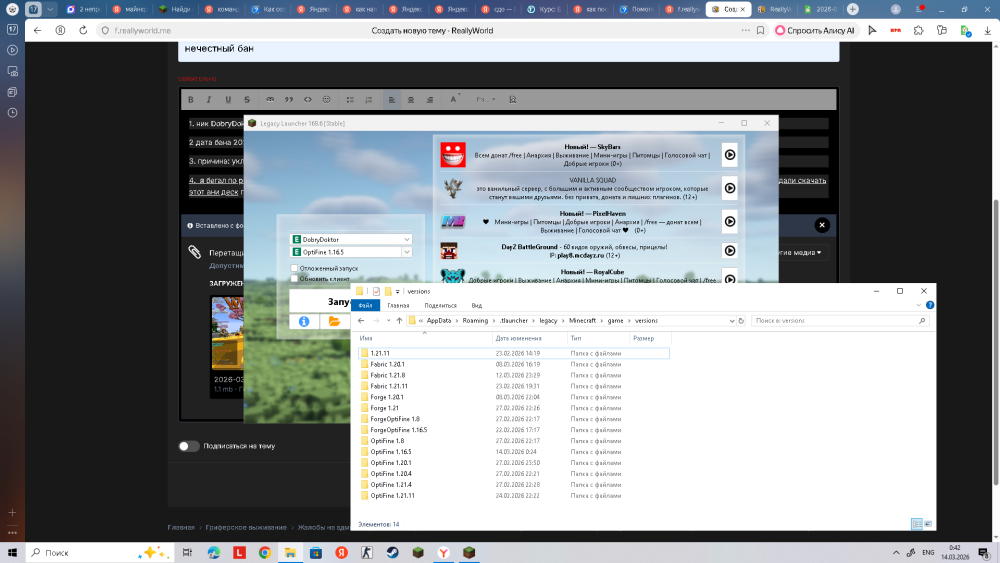The height and width of the screenshot is (563, 1000).
Task: Open Спросить Алису AI button
Action: coord(814,30)
